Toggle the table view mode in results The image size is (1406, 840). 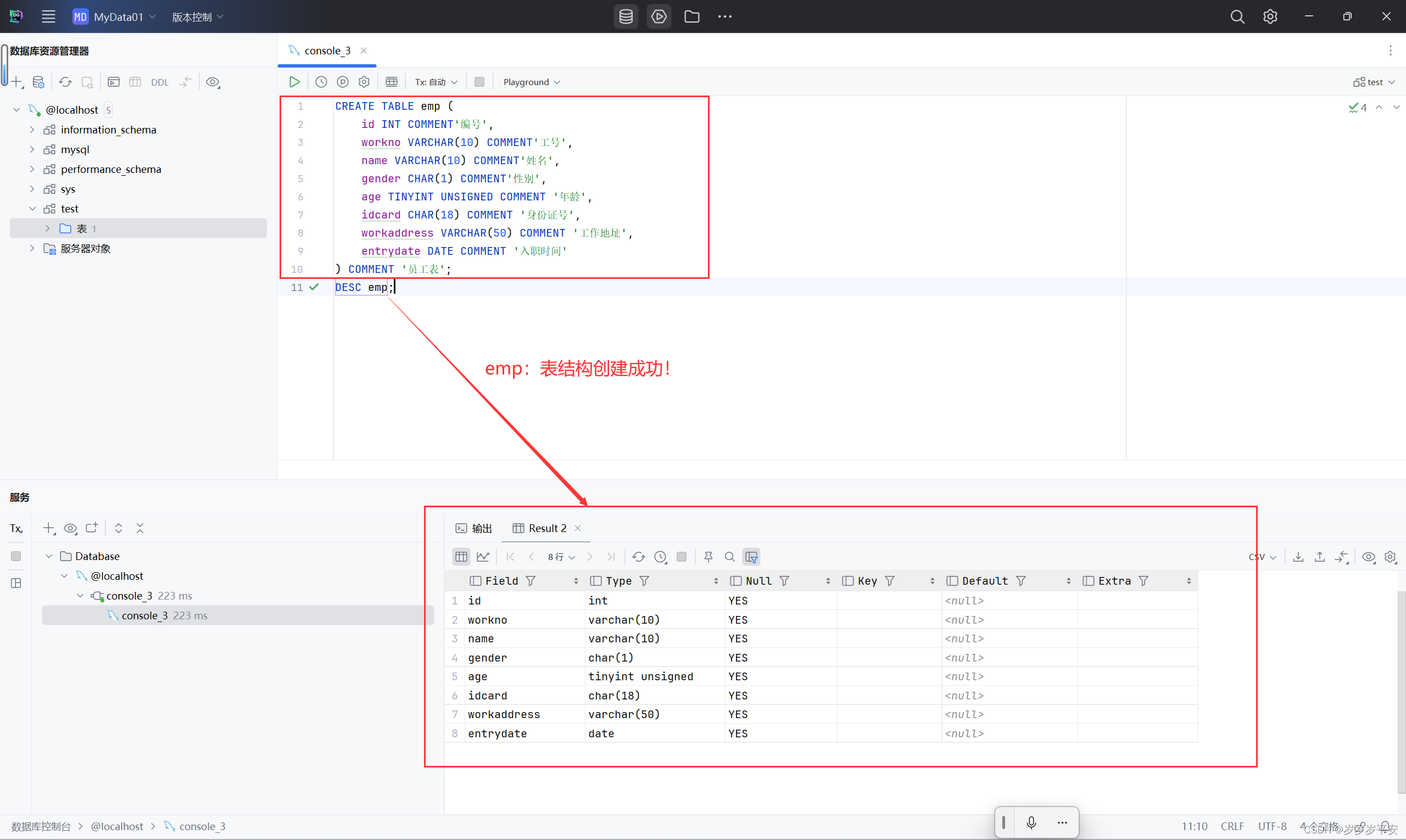[461, 557]
